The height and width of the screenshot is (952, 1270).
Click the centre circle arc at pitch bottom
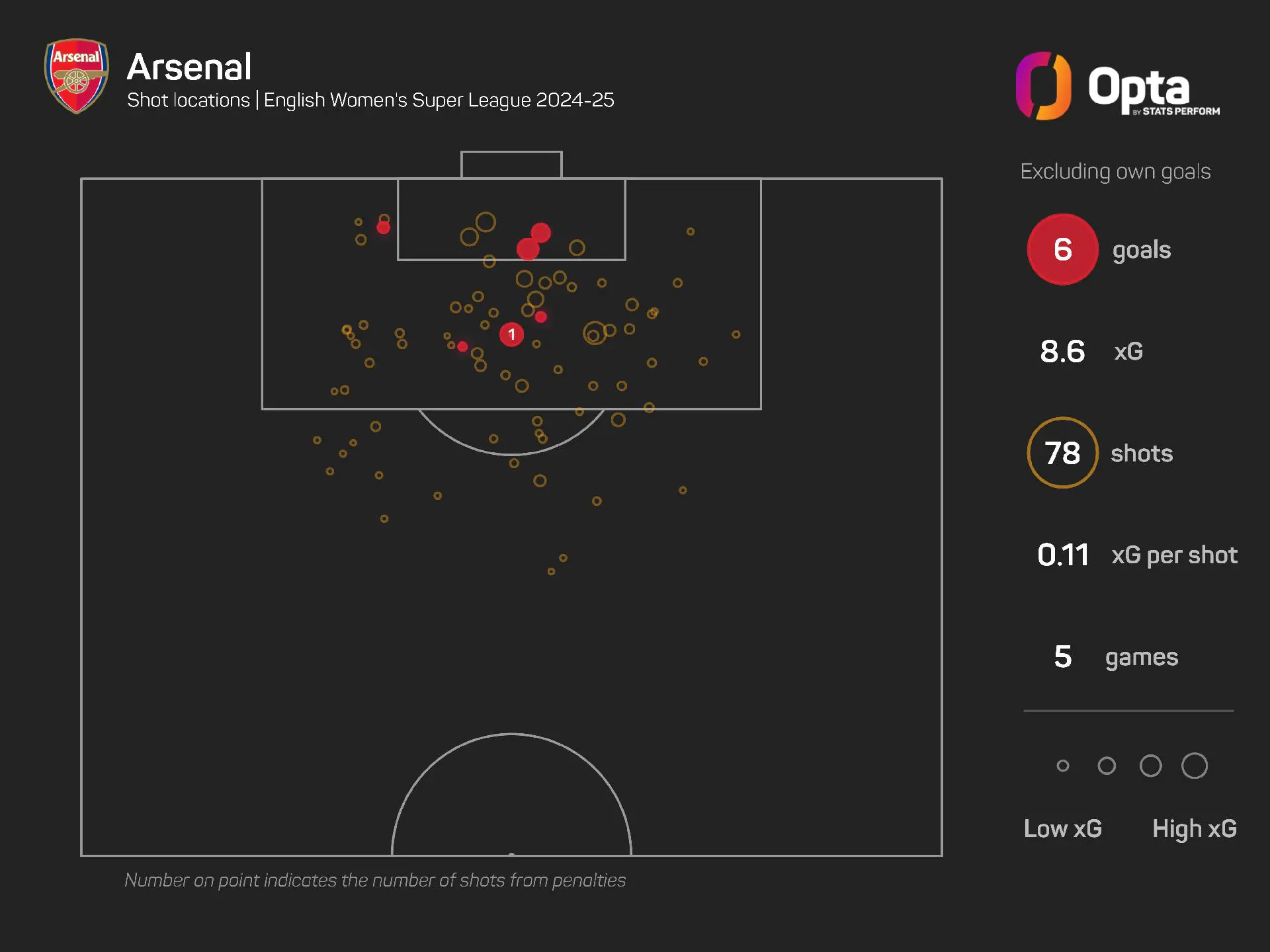[x=511, y=734]
